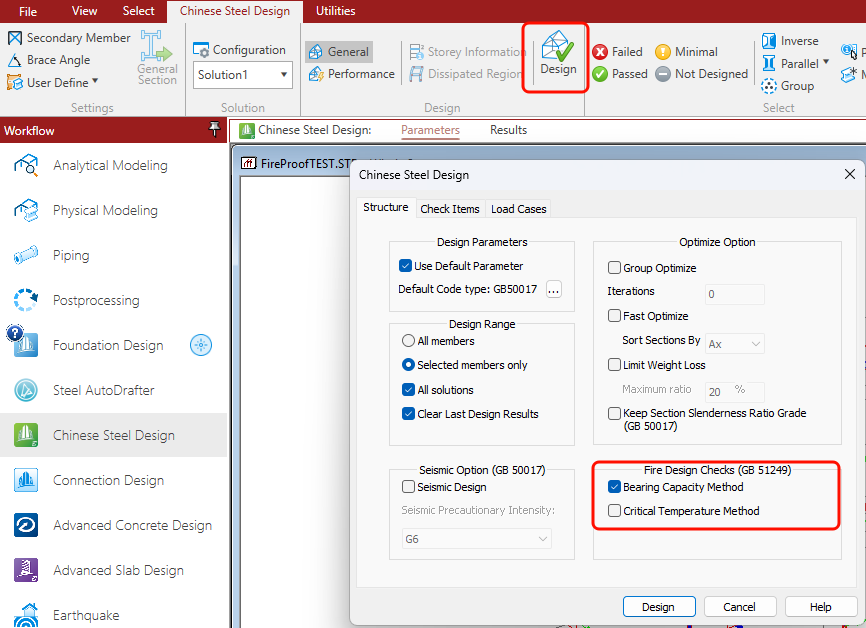The image size is (866, 628).
Task: Click the Design ribbon icon with green checkmark
Action: (557, 55)
